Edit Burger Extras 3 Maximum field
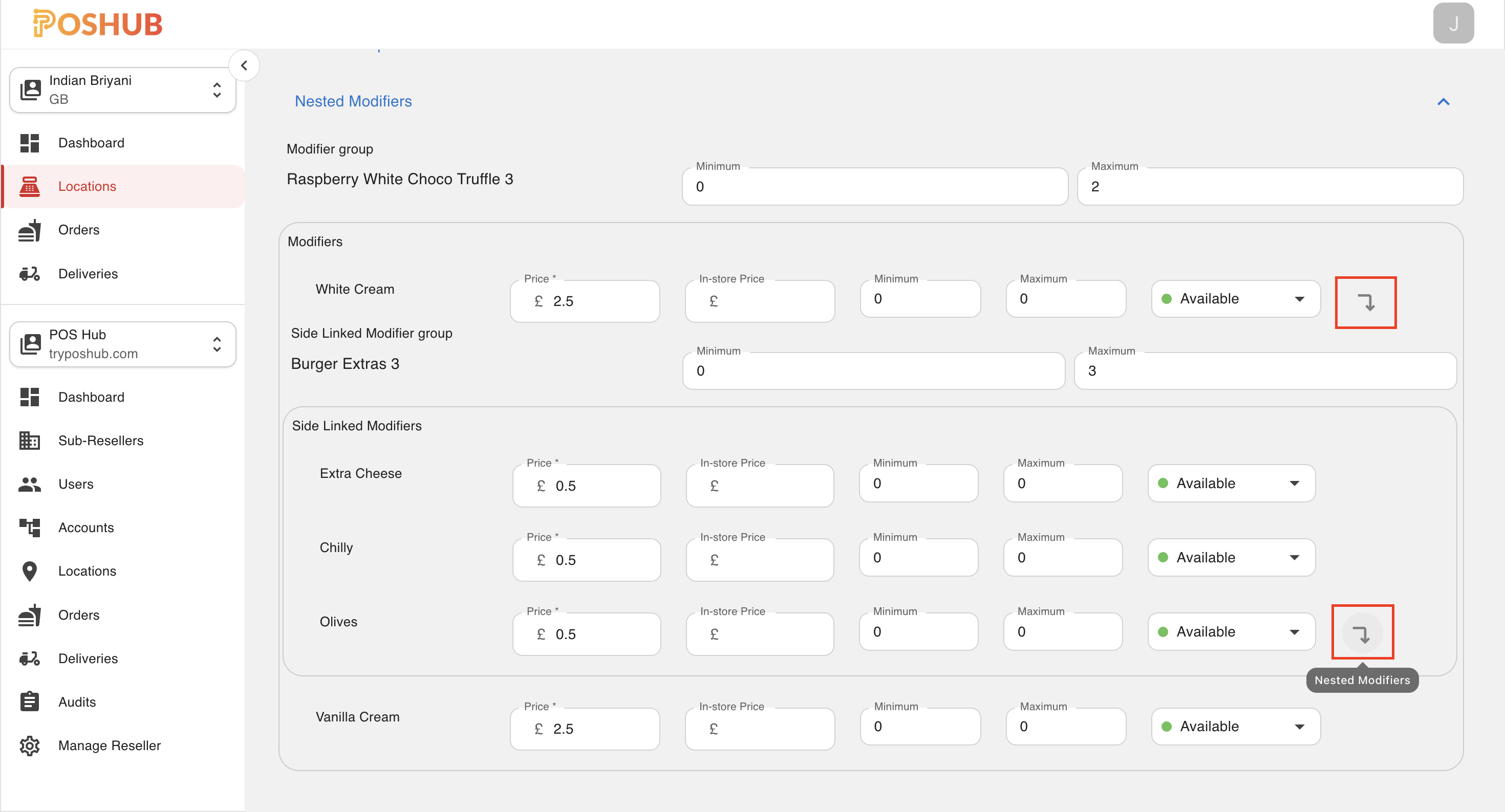1505x812 pixels. pyautogui.click(x=1265, y=370)
